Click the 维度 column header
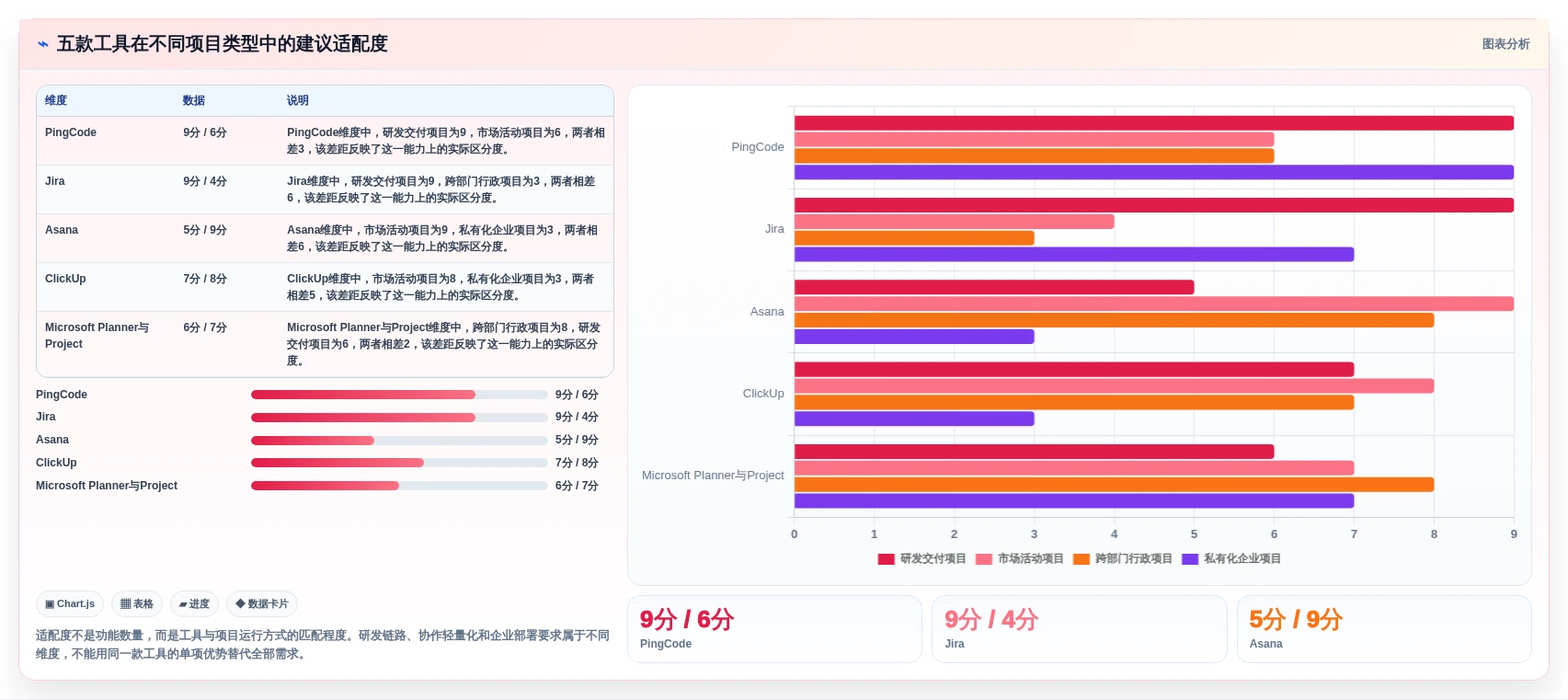 tap(56, 100)
